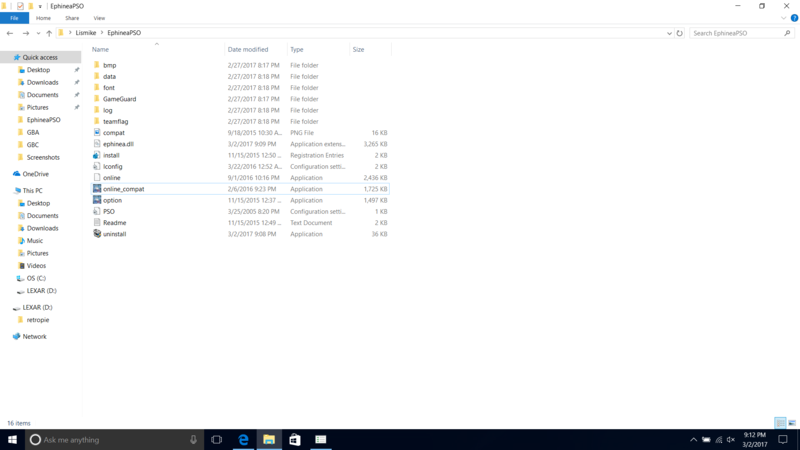Open Screenshots in the navigation pane
The width and height of the screenshot is (800, 450).
click(x=43, y=157)
